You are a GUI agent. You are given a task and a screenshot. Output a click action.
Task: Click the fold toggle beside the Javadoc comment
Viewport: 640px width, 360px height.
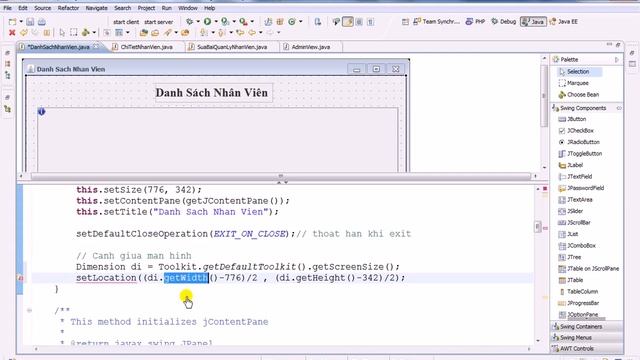point(29,311)
